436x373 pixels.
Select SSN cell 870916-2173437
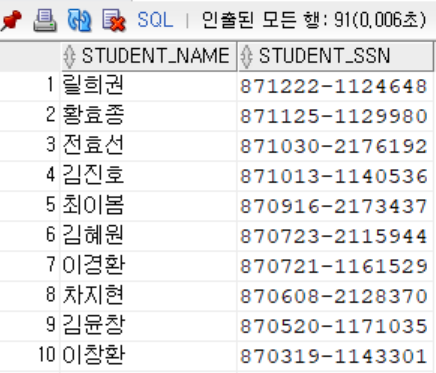(x=335, y=206)
